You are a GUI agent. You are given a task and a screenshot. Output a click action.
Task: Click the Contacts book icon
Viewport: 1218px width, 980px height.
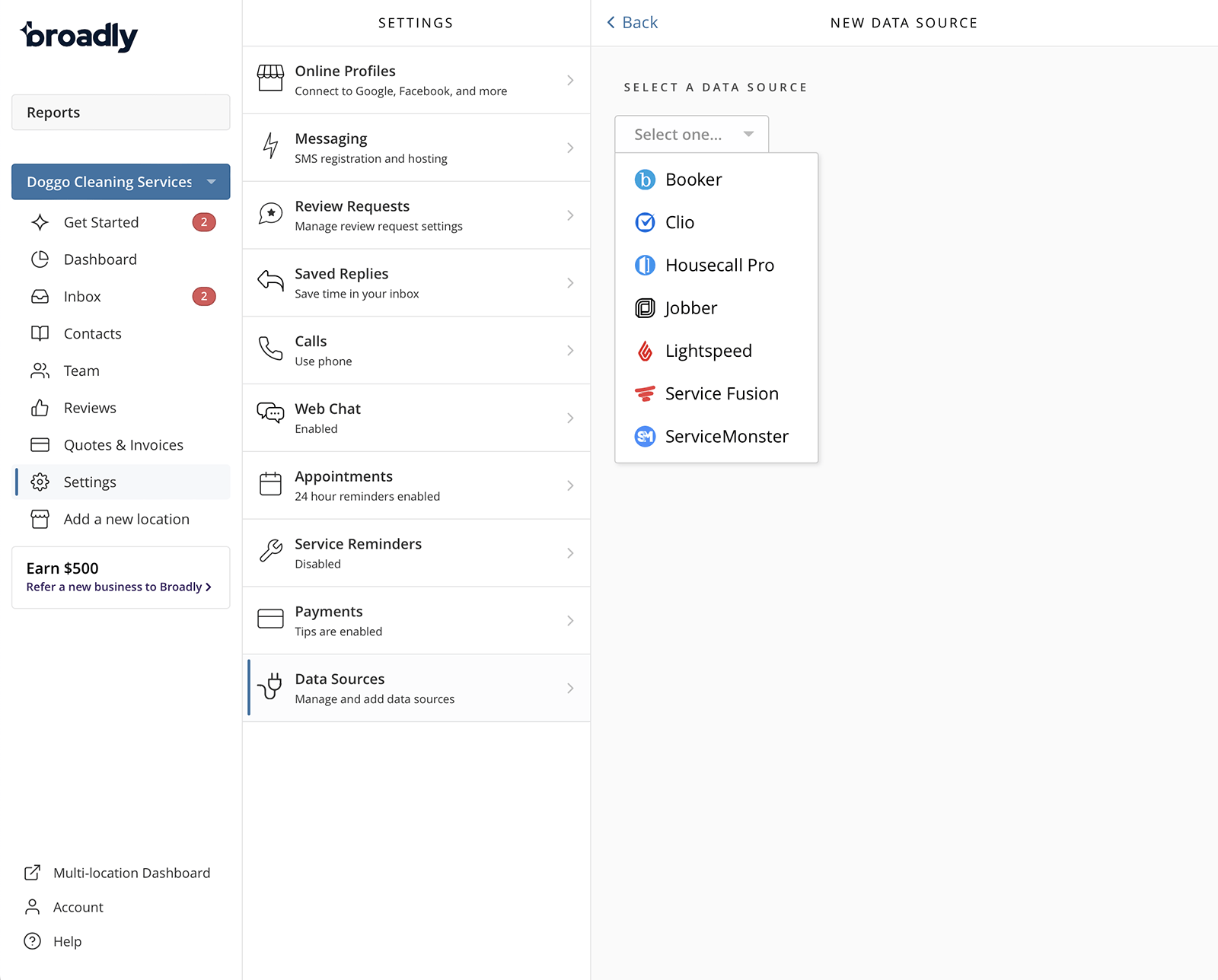tap(40, 333)
